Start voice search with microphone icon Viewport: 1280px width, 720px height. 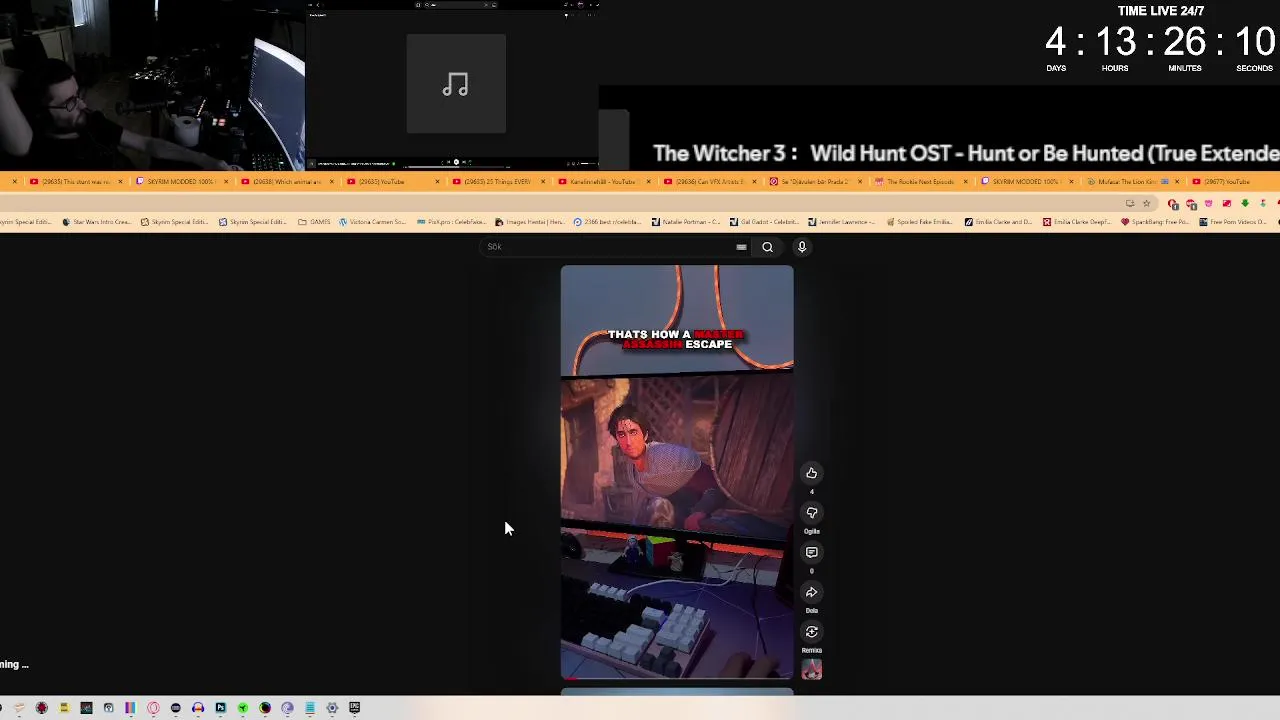(x=801, y=247)
